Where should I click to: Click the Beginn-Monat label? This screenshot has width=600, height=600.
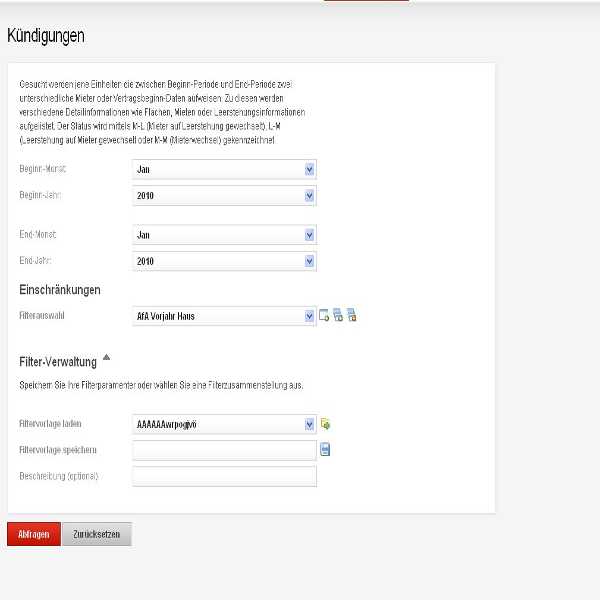click(42, 169)
